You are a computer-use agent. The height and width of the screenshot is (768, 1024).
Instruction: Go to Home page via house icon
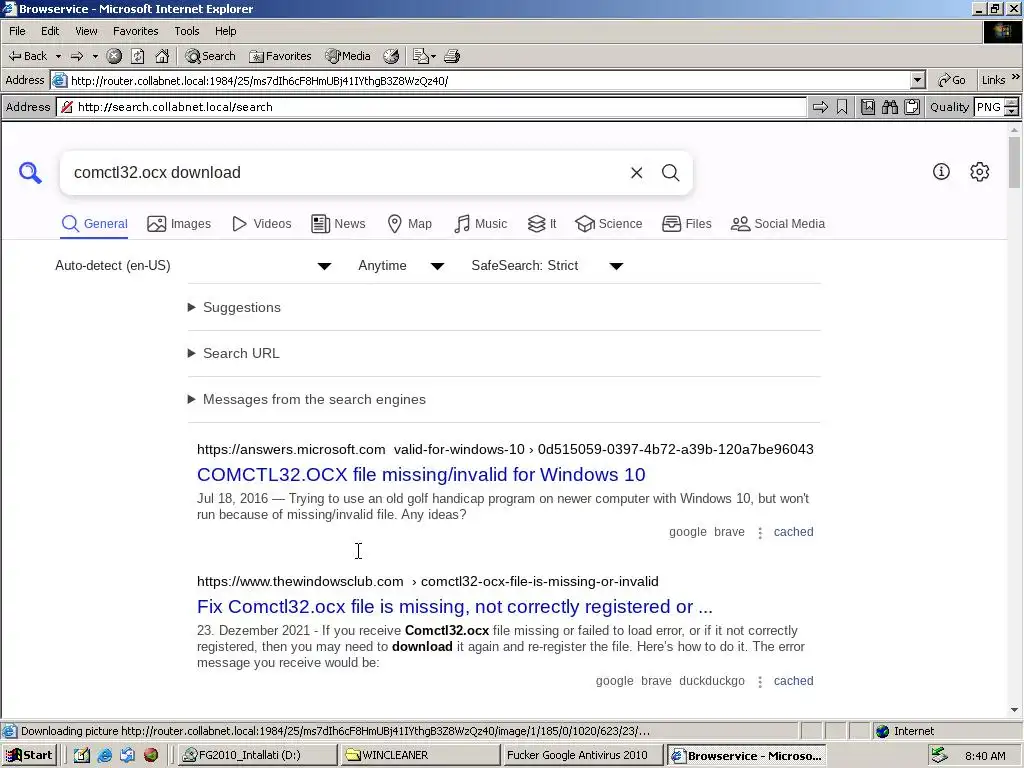[x=162, y=56]
